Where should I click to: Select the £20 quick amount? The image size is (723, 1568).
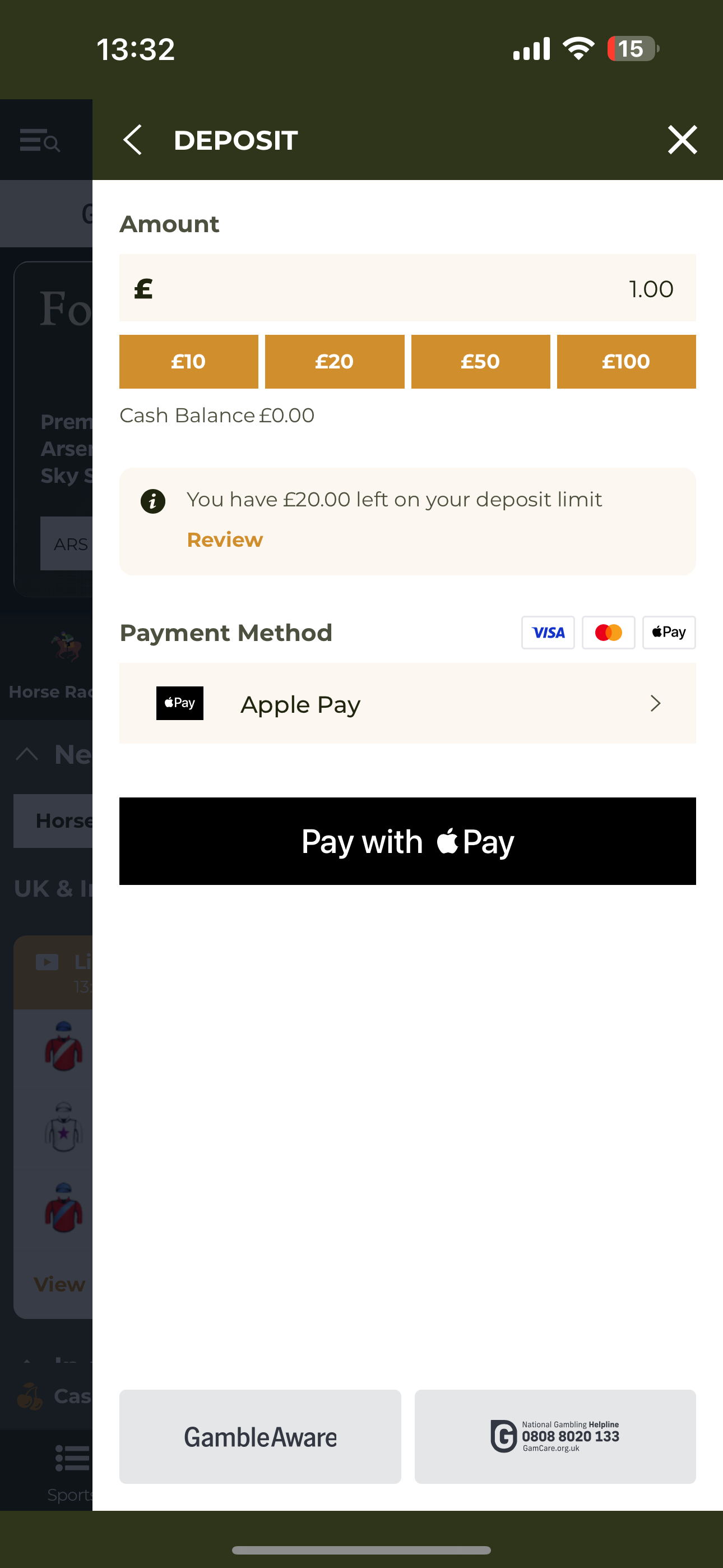(x=334, y=362)
